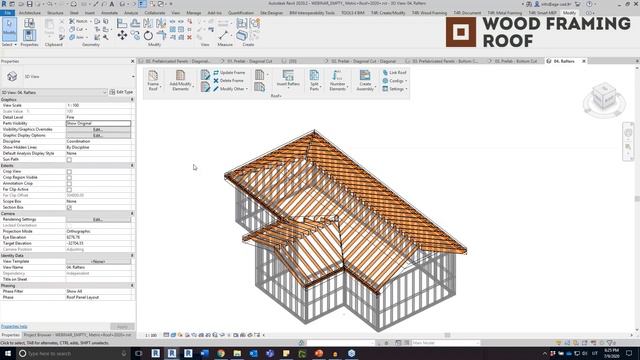Click Edit button for Graphic Display Options
This screenshot has width=640, height=360.
(x=98, y=135)
